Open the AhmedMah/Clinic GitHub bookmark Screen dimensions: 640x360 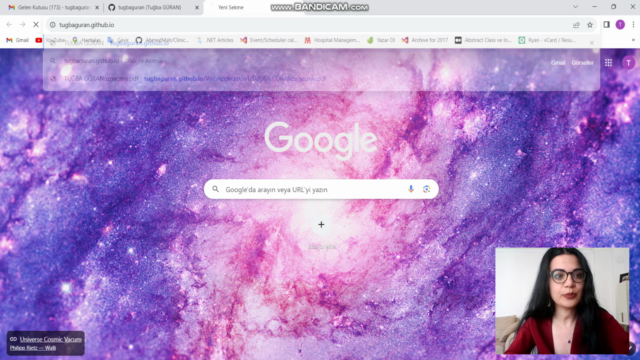click(x=162, y=40)
